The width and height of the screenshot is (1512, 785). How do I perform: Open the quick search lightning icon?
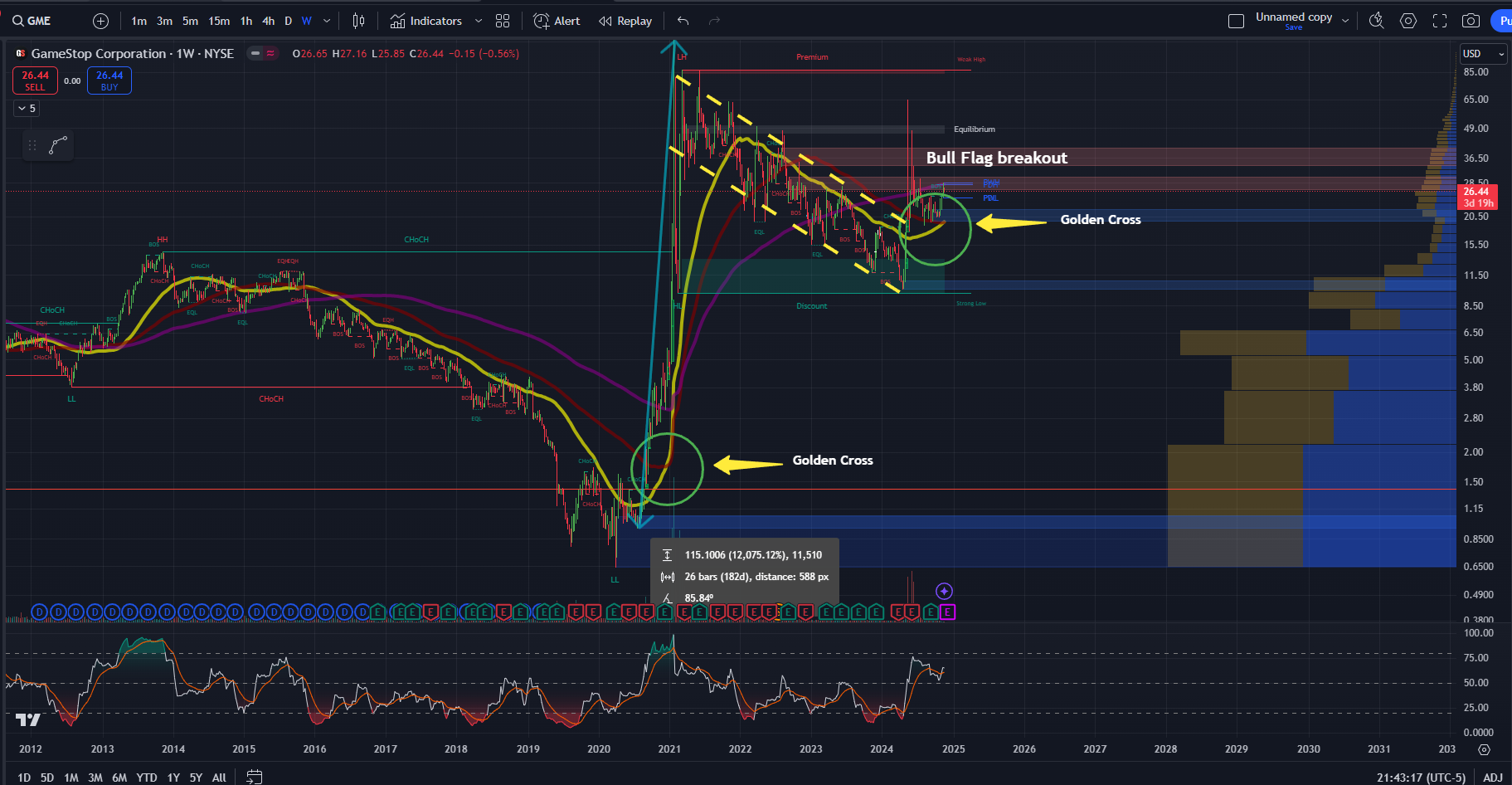coord(1376,21)
